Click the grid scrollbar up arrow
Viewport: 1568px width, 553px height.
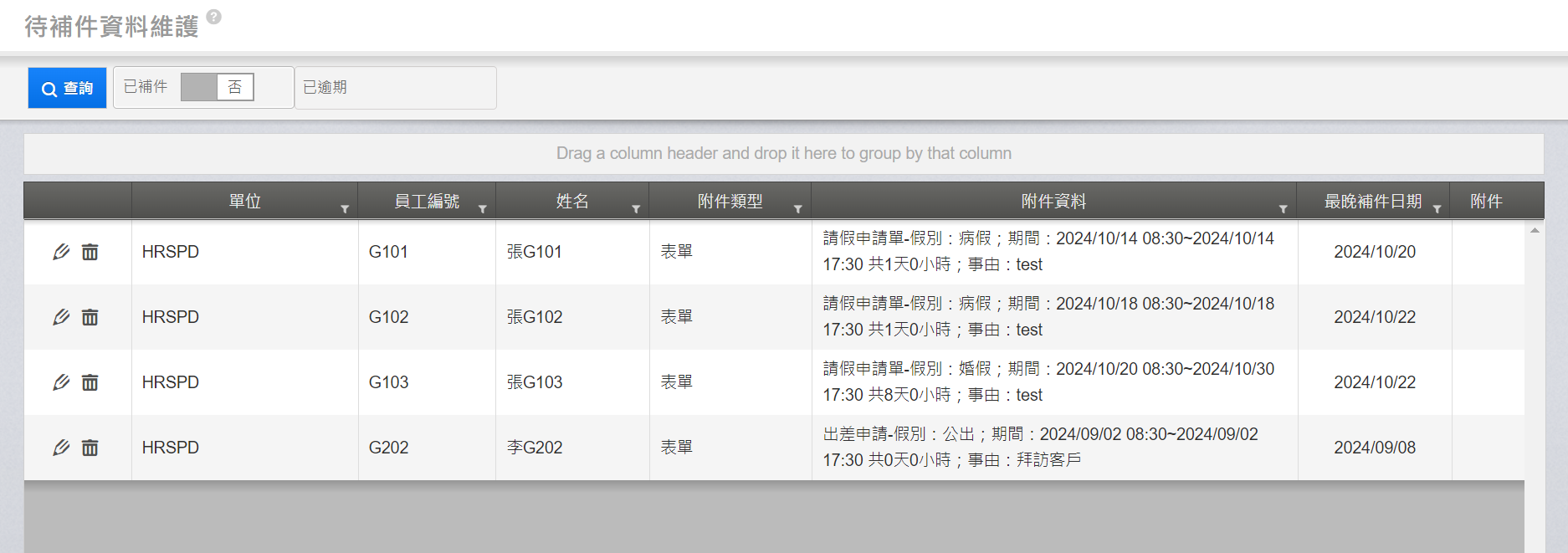coord(1535,230)
